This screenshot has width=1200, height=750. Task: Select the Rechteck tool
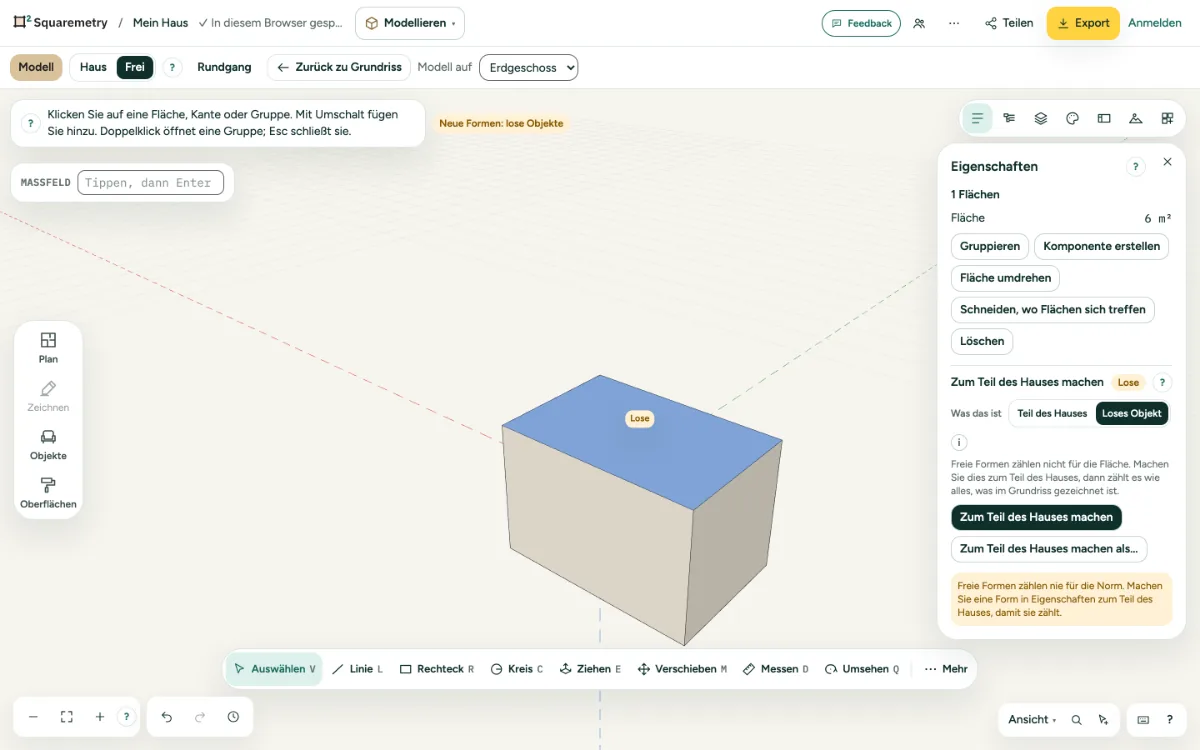click(437, 669)
